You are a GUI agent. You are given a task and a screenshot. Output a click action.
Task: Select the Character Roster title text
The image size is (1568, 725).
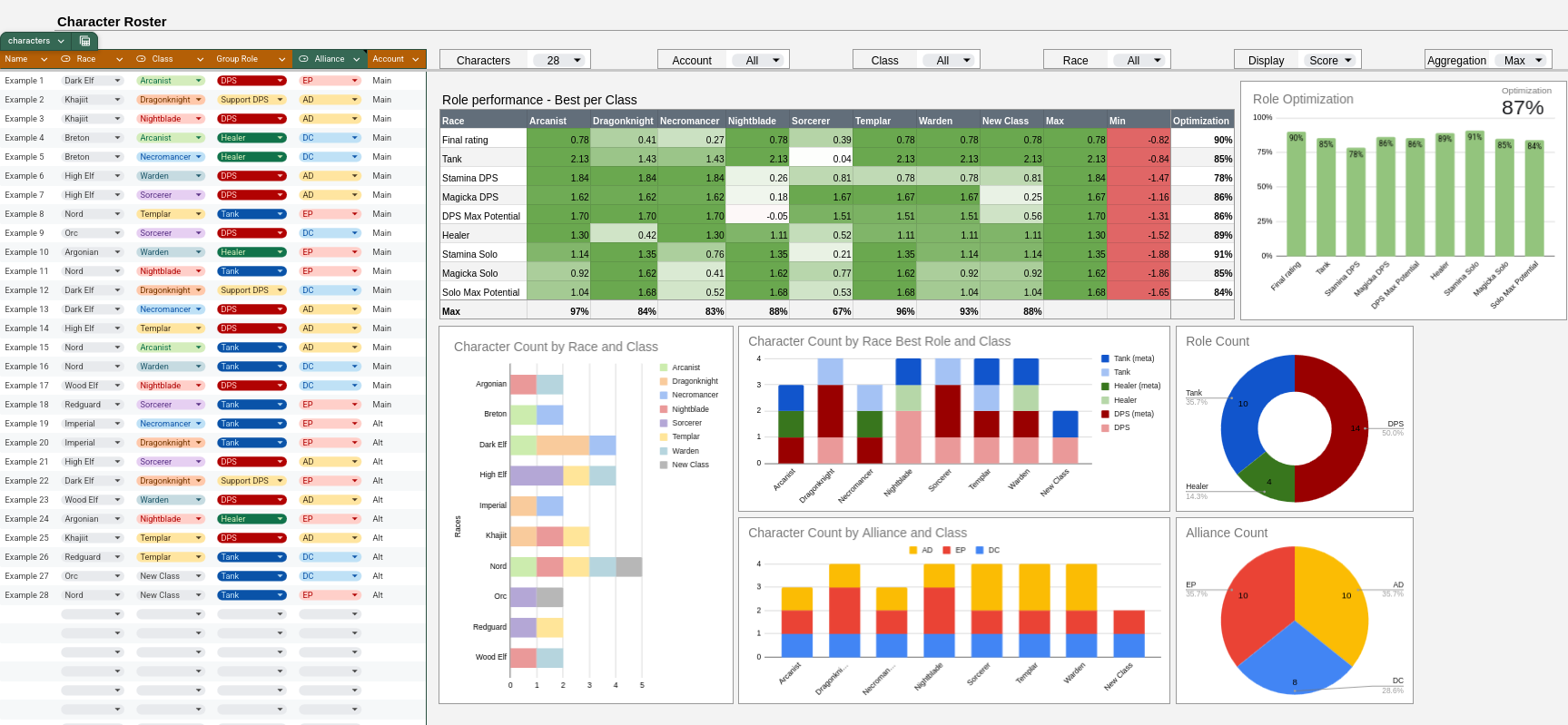(x=112, y=22)
